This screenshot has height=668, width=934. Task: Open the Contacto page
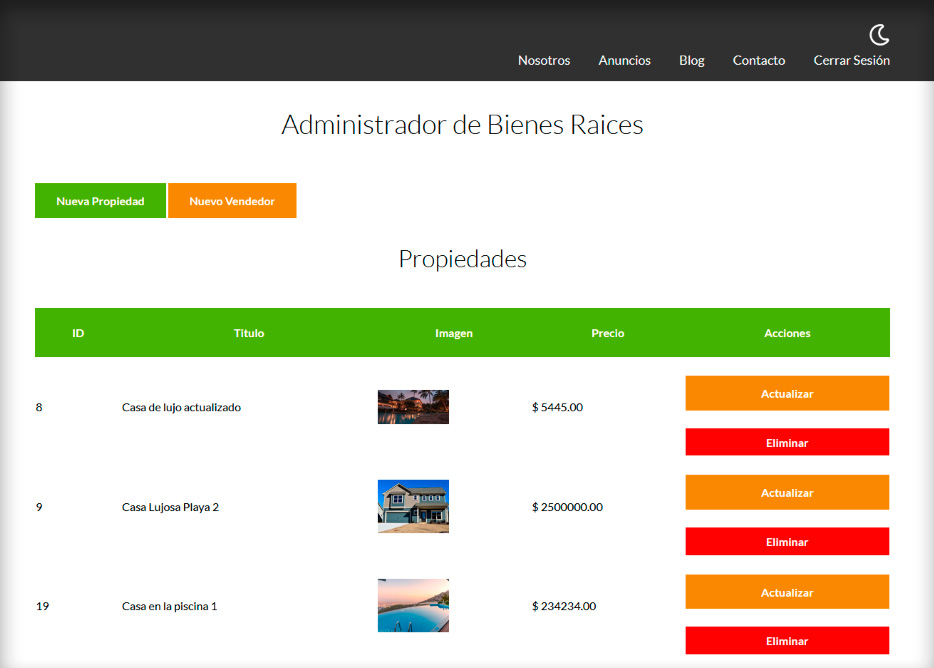coord(758,60)
